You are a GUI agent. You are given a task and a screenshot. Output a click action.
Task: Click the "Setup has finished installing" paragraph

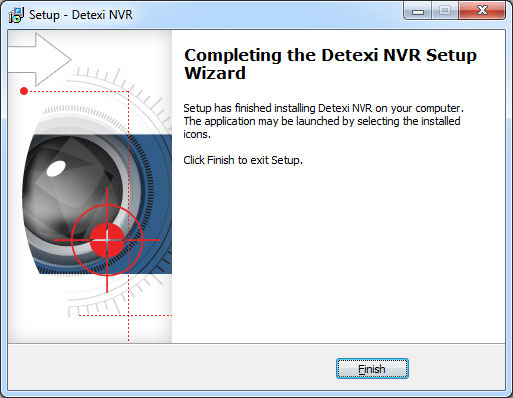coord(323,121)
